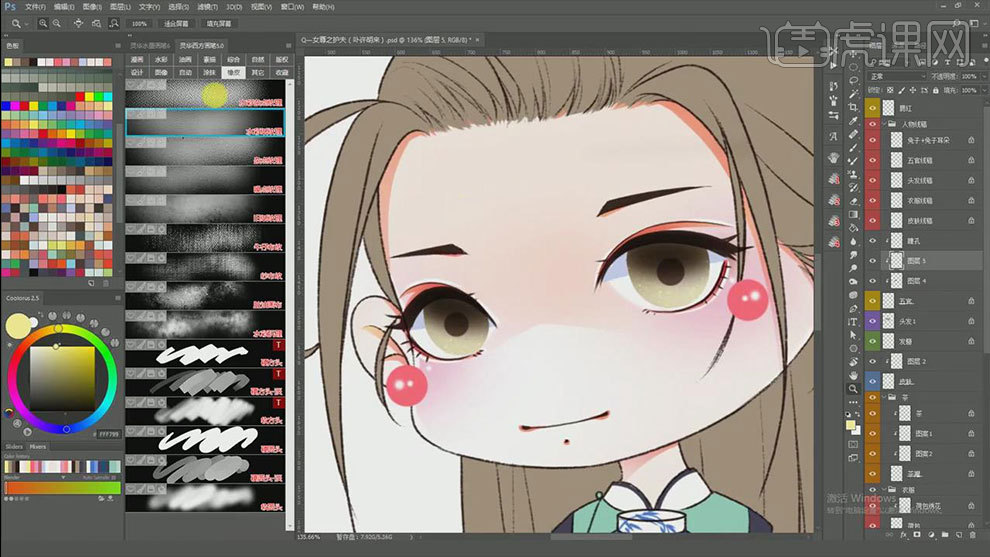Viewport: 990px width, 557px height.
Task: Select the Type tool
Action: pyautogui.click(x=854, y=321)
